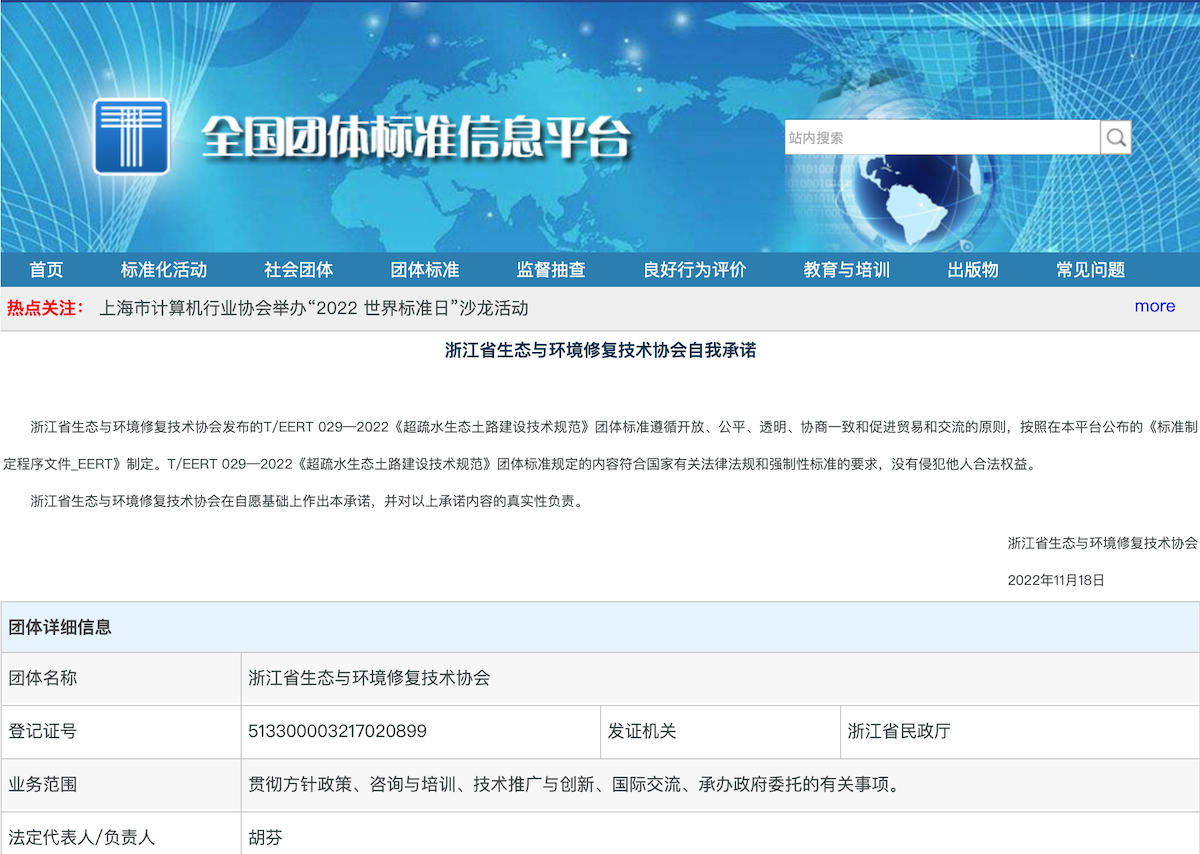Focus the 站内搜索 search field
Viewport: 1200px width, 854px height.
point(942,137)
